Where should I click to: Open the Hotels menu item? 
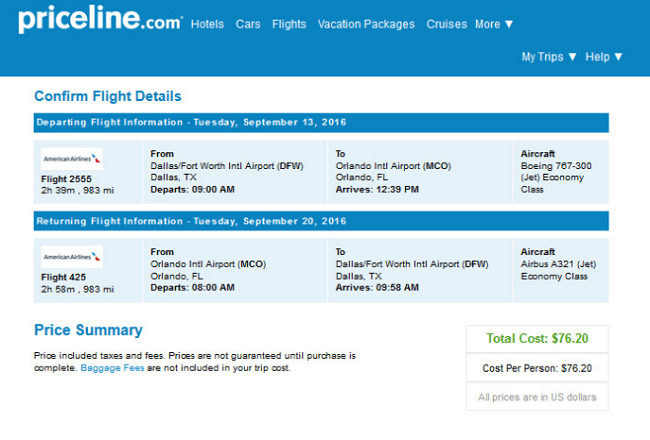[x=207, y=24]
